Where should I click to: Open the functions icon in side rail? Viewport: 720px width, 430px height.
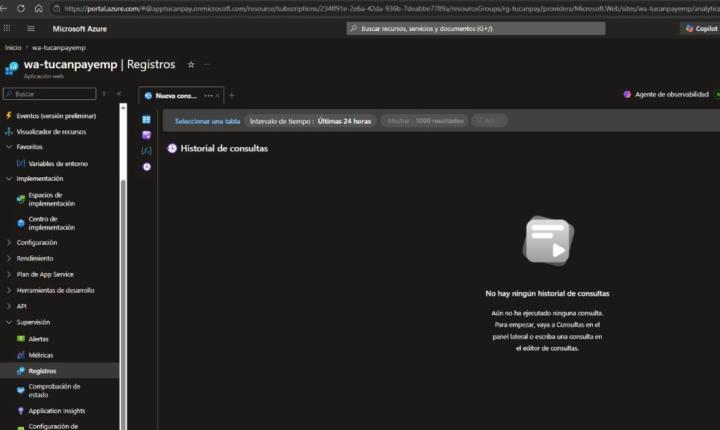[146, 151]
